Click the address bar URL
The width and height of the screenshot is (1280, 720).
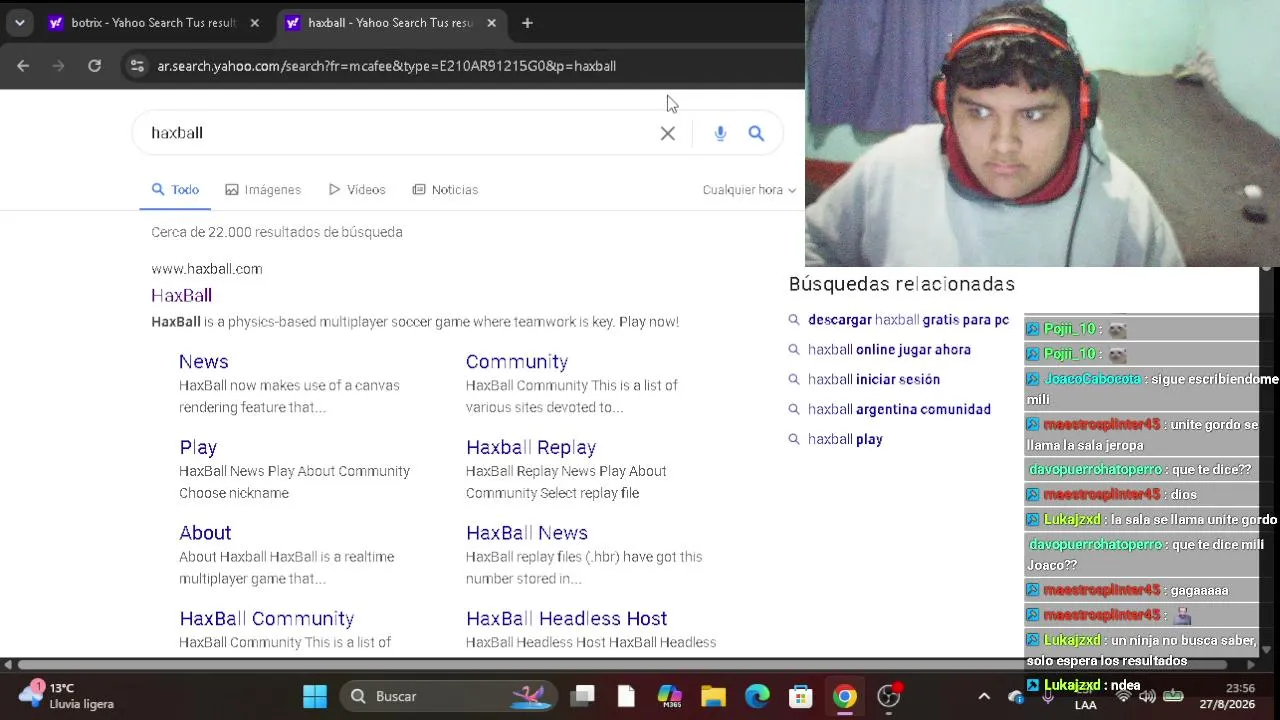coord(386,66)
